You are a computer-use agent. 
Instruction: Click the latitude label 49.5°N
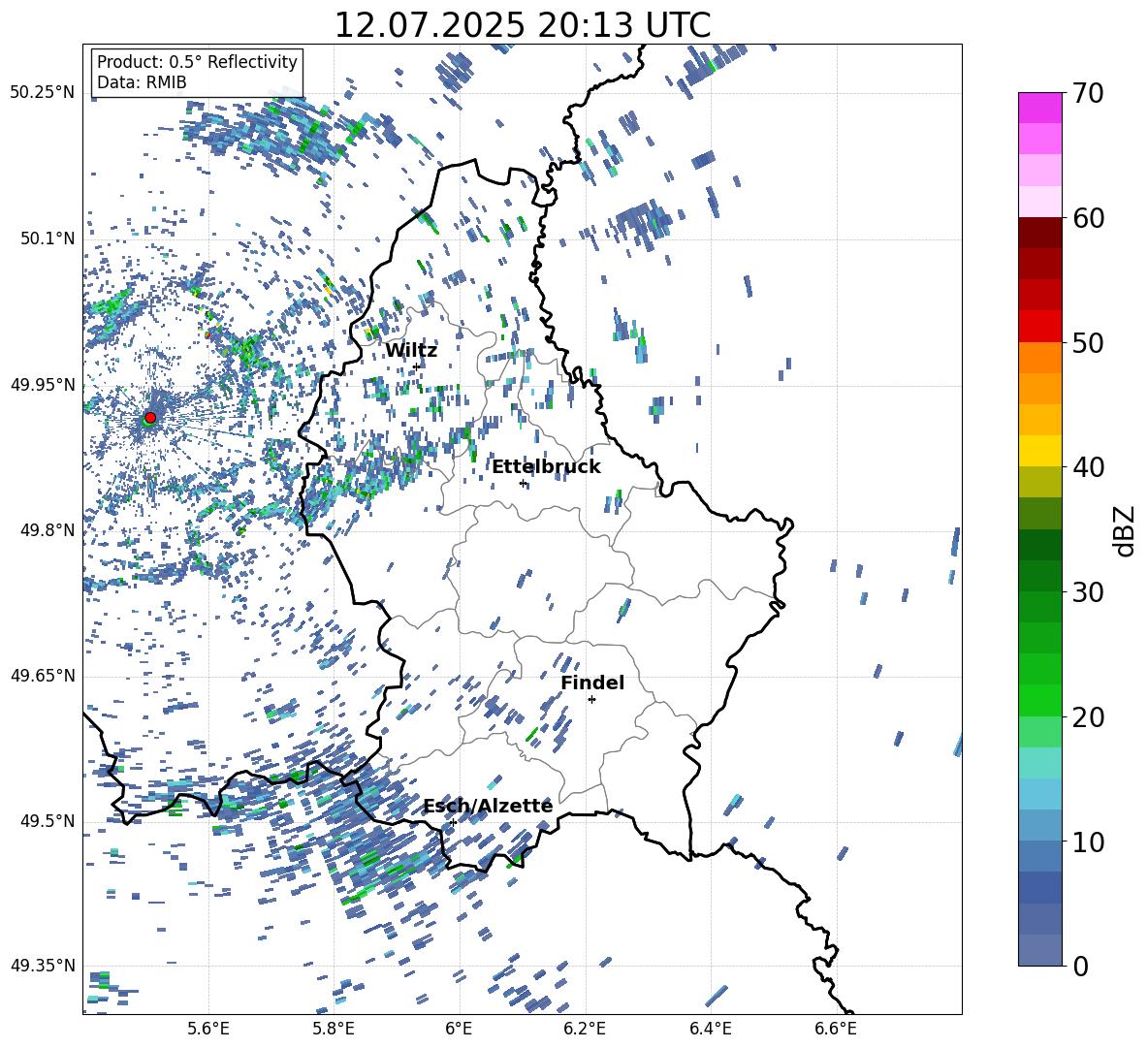tap(47, 821)
